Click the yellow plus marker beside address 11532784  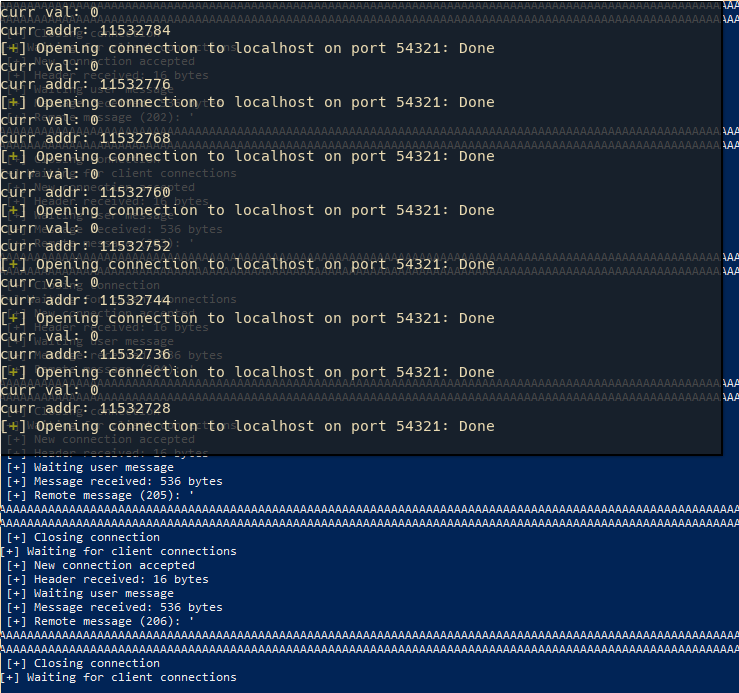[13, 49]
